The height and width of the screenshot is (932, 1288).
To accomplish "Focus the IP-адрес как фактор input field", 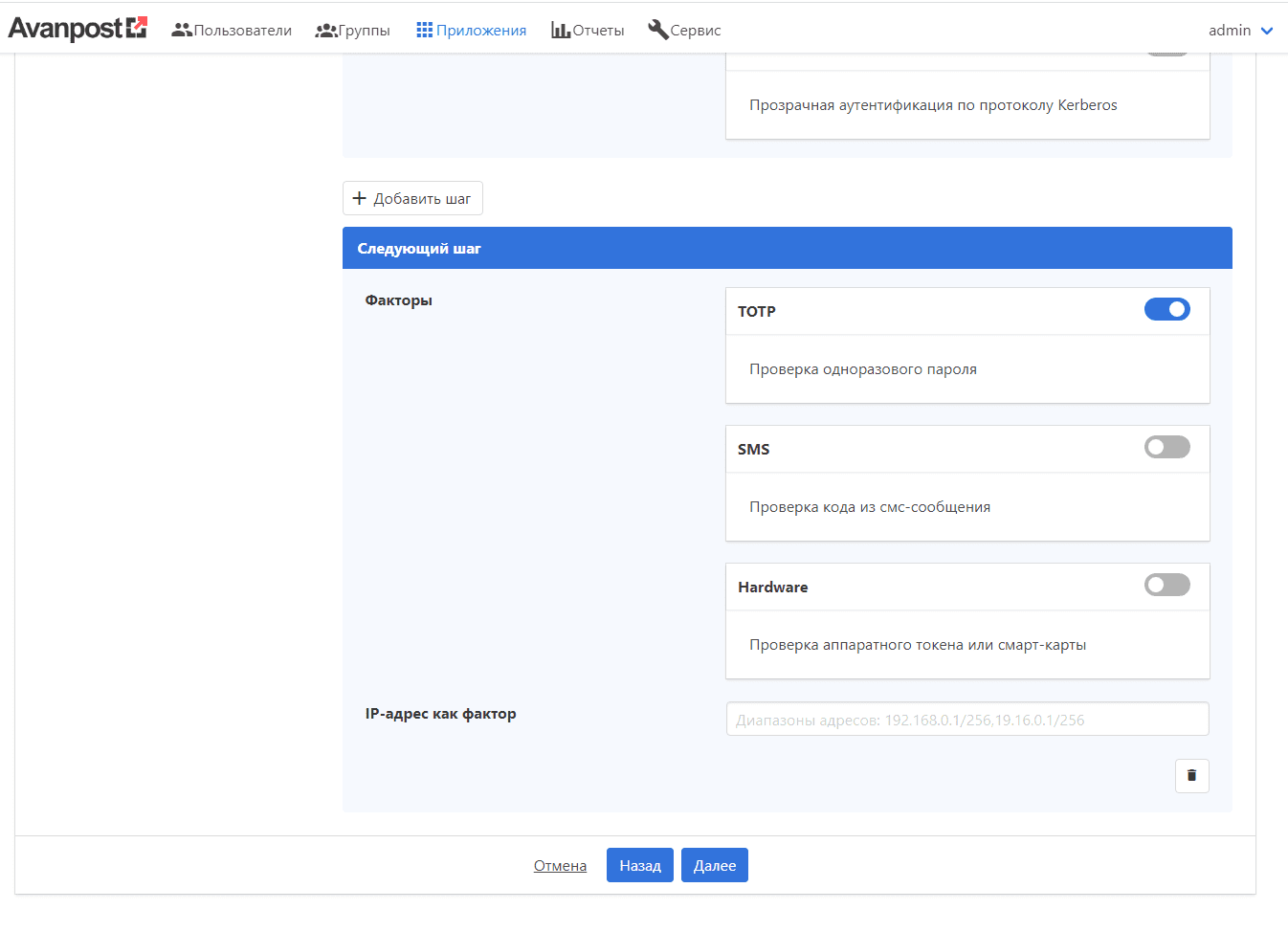I will (x=966, y=720).
